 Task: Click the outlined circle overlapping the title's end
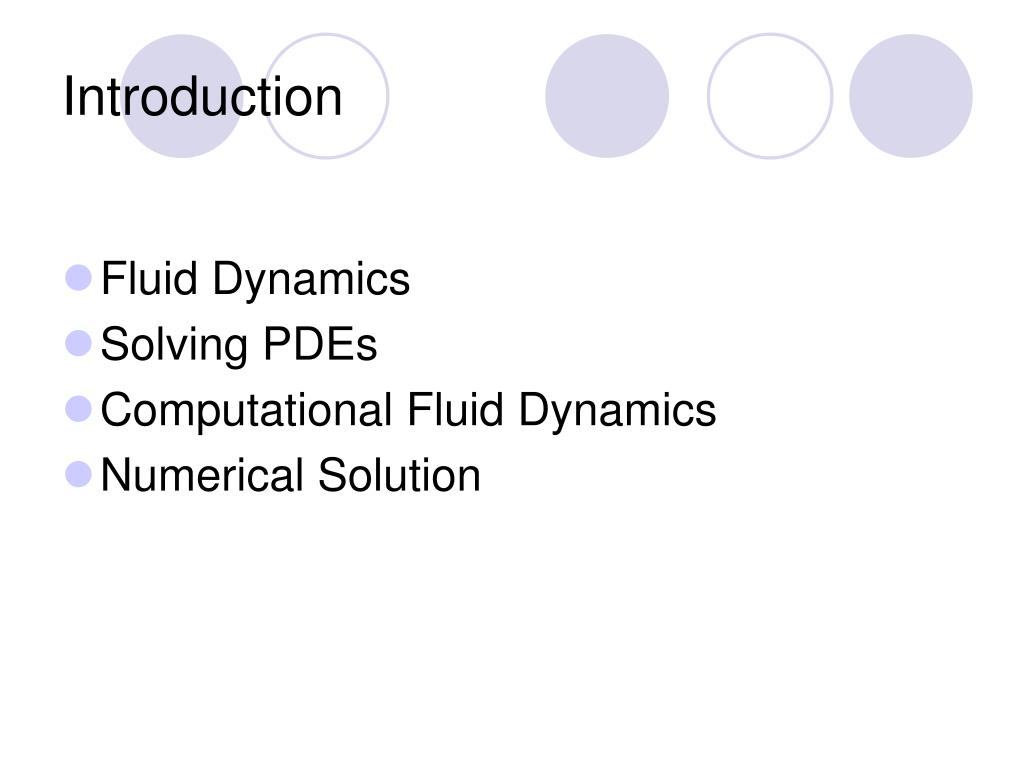pos(326,96)
